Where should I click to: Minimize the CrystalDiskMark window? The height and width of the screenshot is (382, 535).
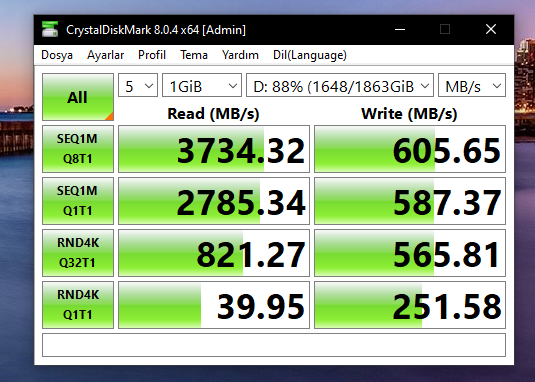tap(400, 29)
